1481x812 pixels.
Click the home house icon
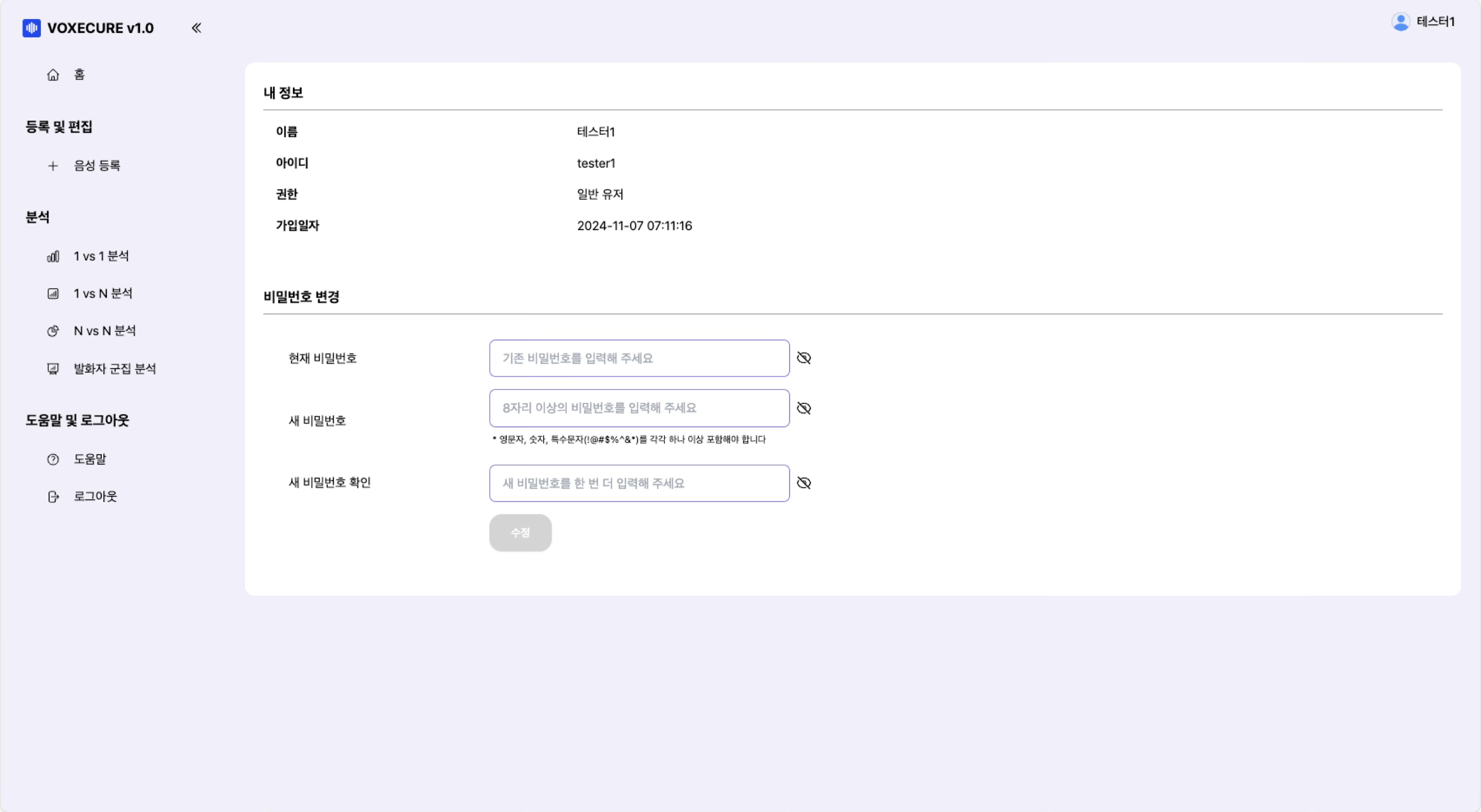click(53, 75)
